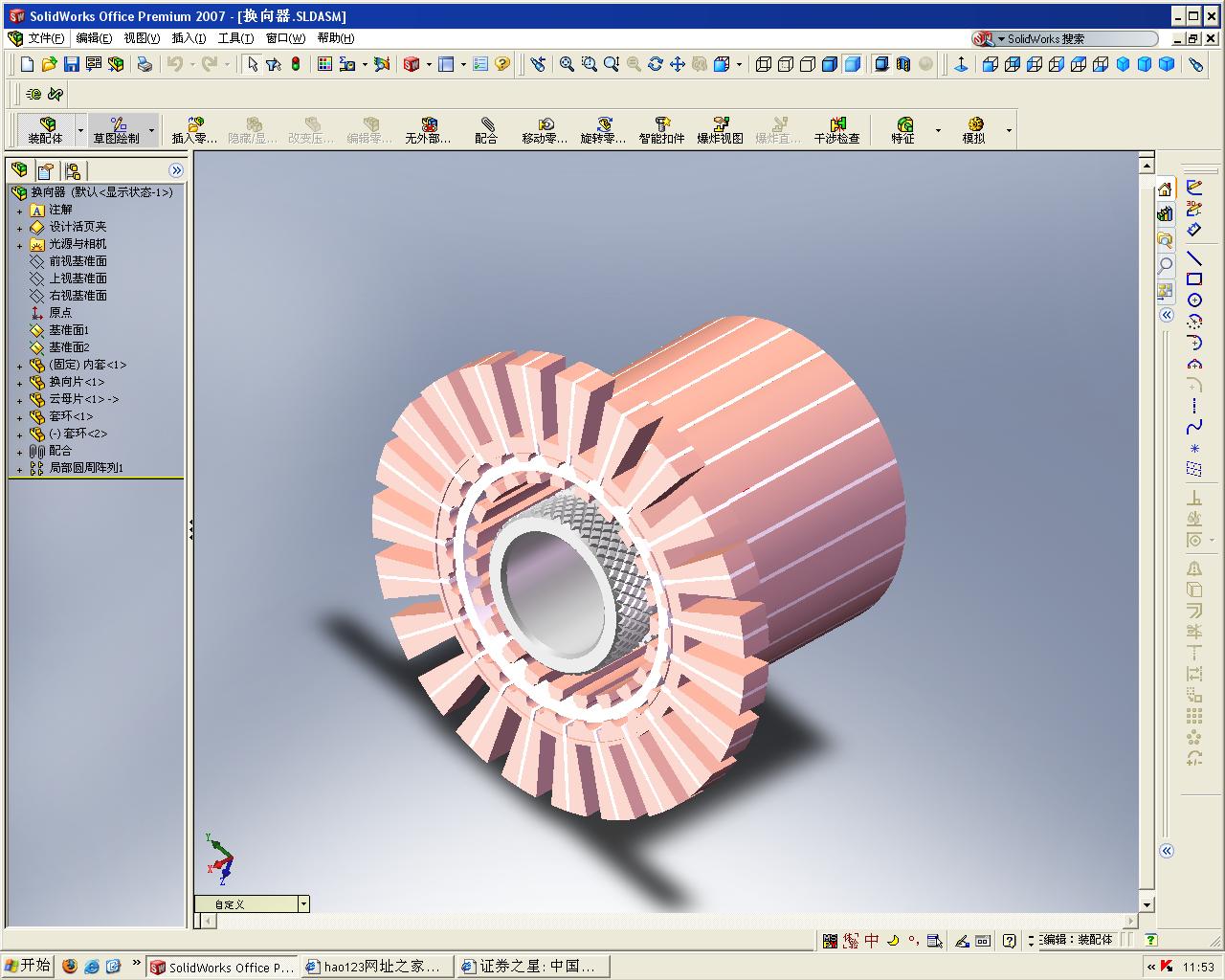Open a file using the Open folder icon

pyautogui.click(x=50, y=64)
